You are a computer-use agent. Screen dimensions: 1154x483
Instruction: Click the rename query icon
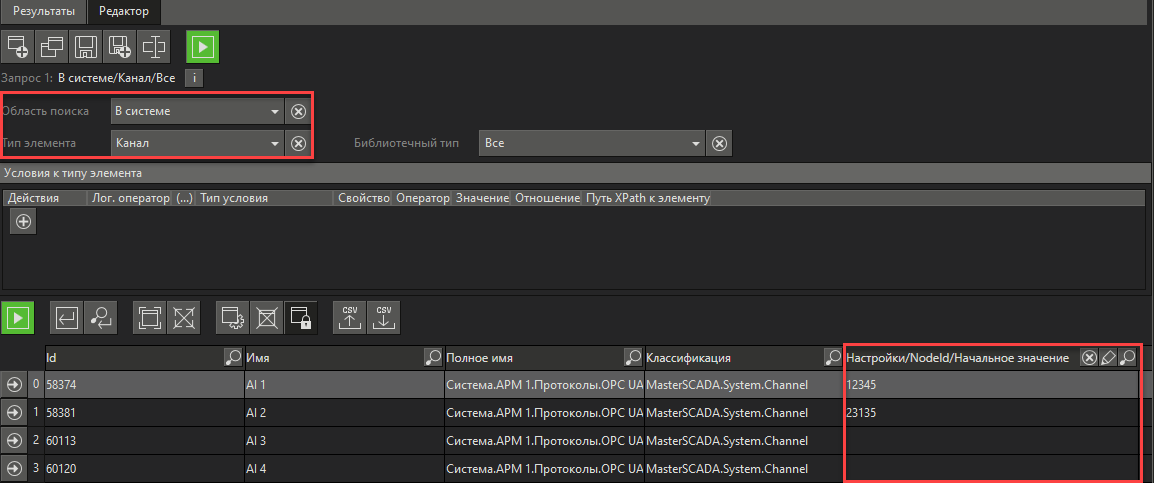(x=153, y=46)
